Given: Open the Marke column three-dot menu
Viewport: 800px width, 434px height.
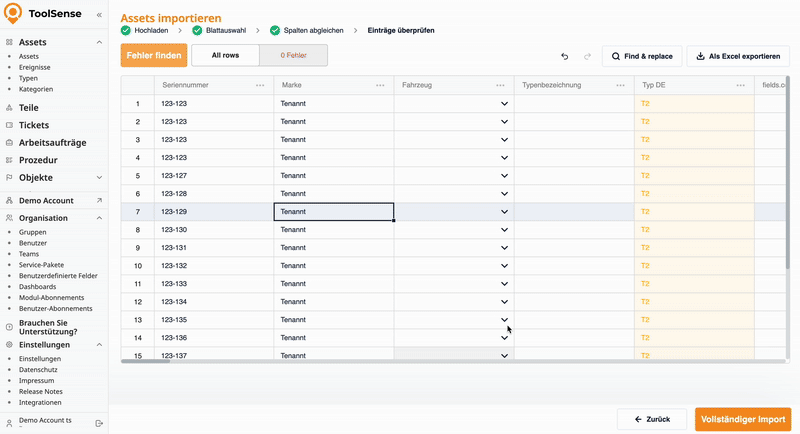Looking at the screenshot, I should pos(380,86).
